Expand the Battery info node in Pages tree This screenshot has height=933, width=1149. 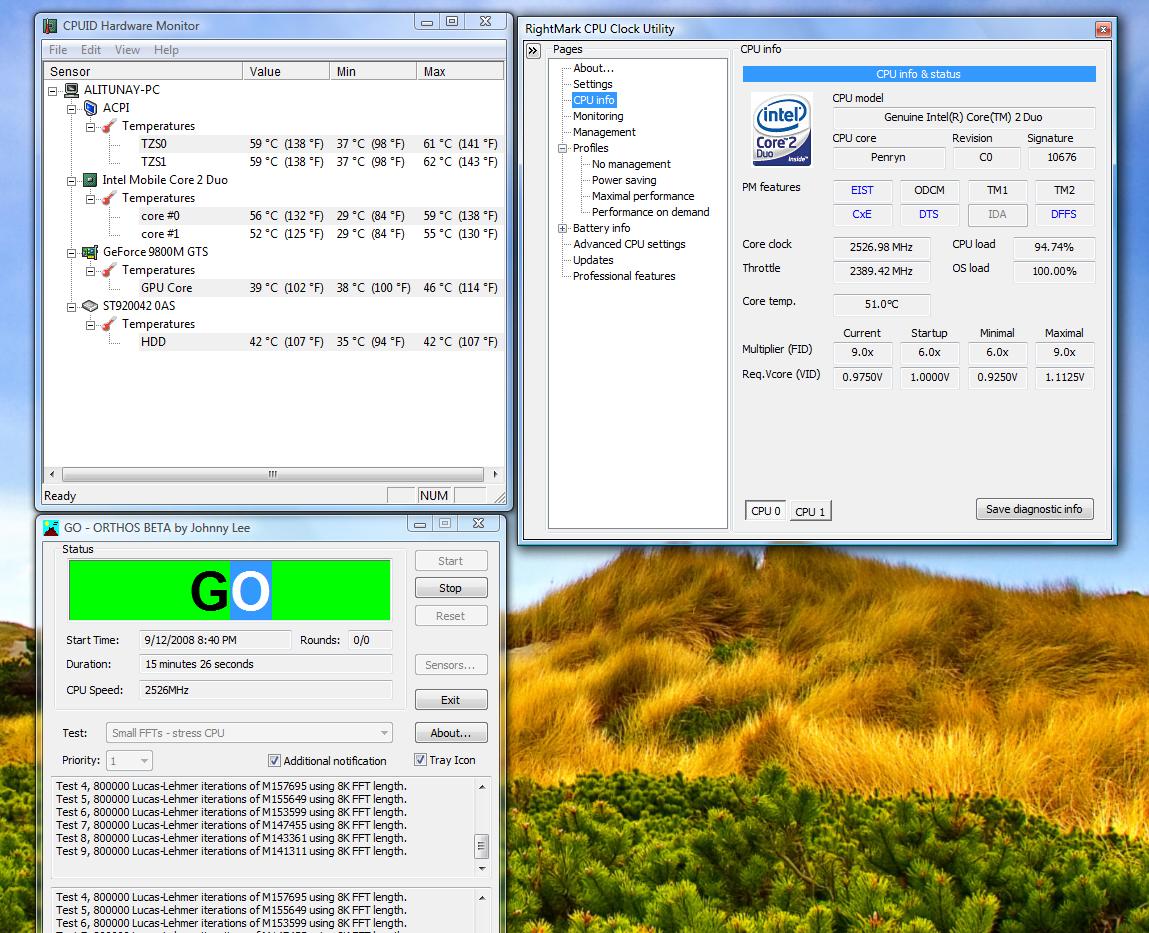click(x=563, y=229)
